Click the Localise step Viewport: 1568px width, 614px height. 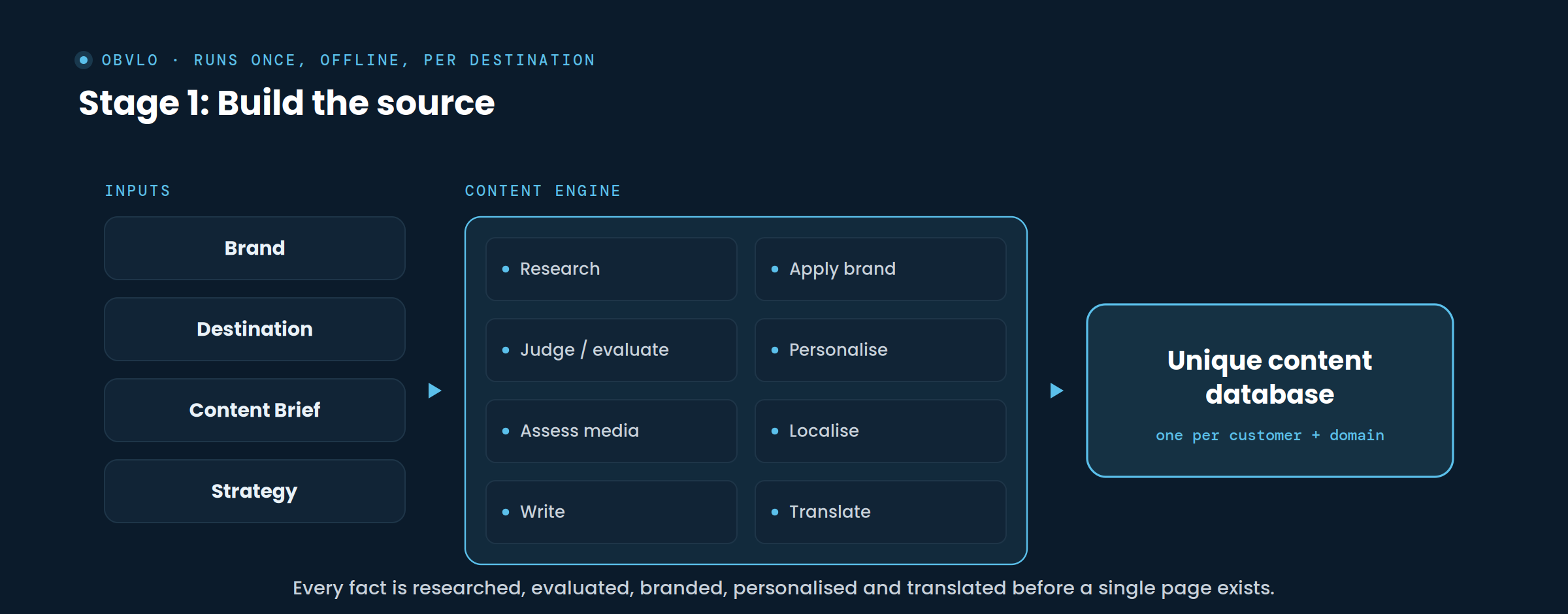[x=881, y=431]
